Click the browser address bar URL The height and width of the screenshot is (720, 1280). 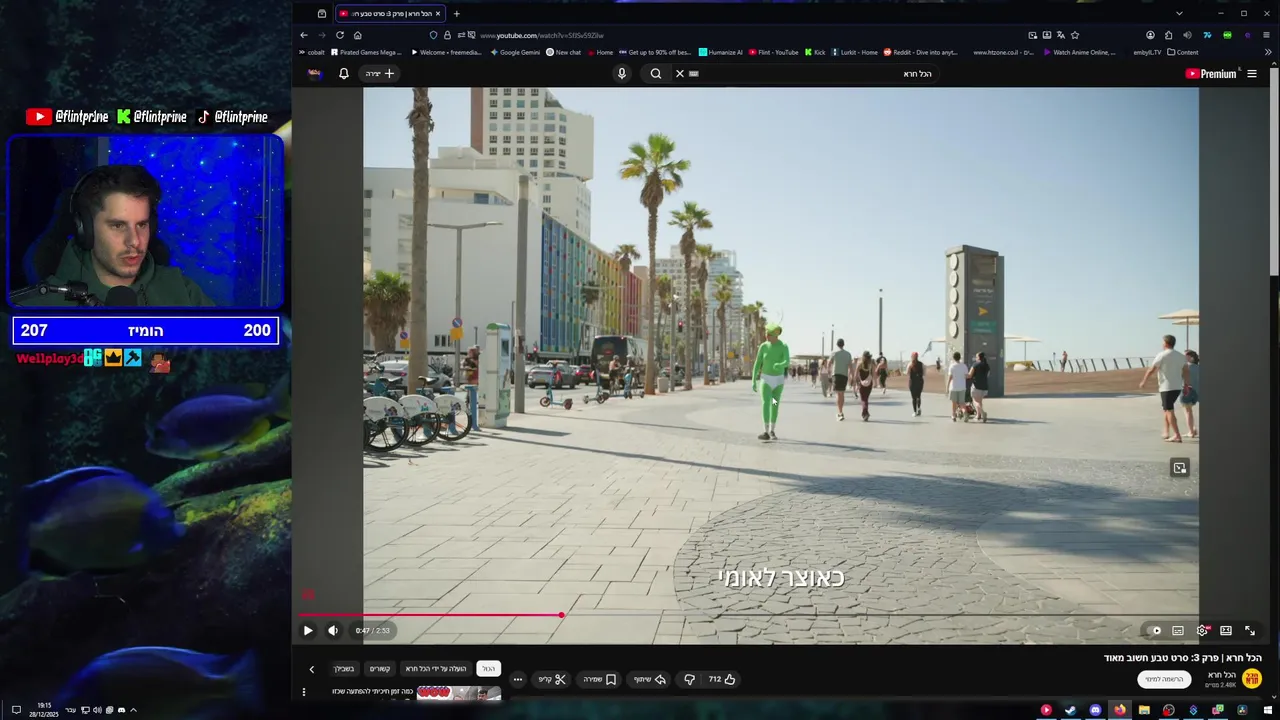(542, 35)
